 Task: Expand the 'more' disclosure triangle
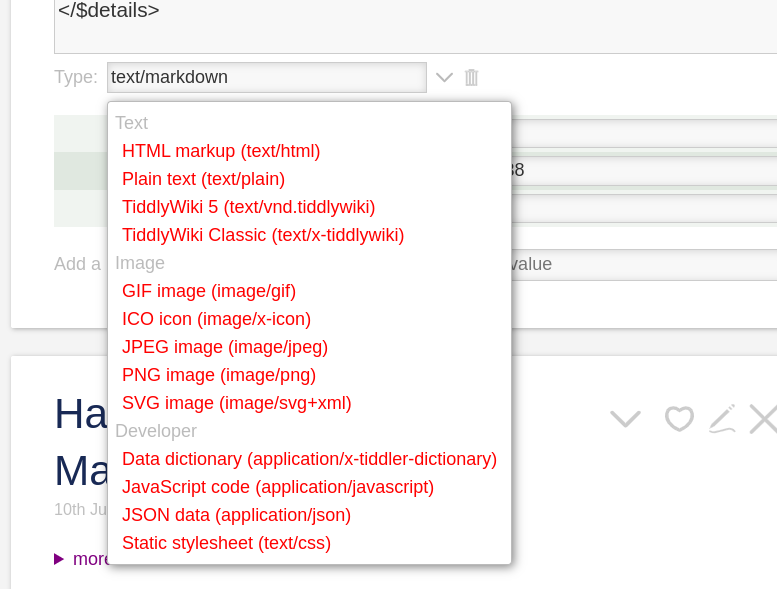click(x=59, y=559)
